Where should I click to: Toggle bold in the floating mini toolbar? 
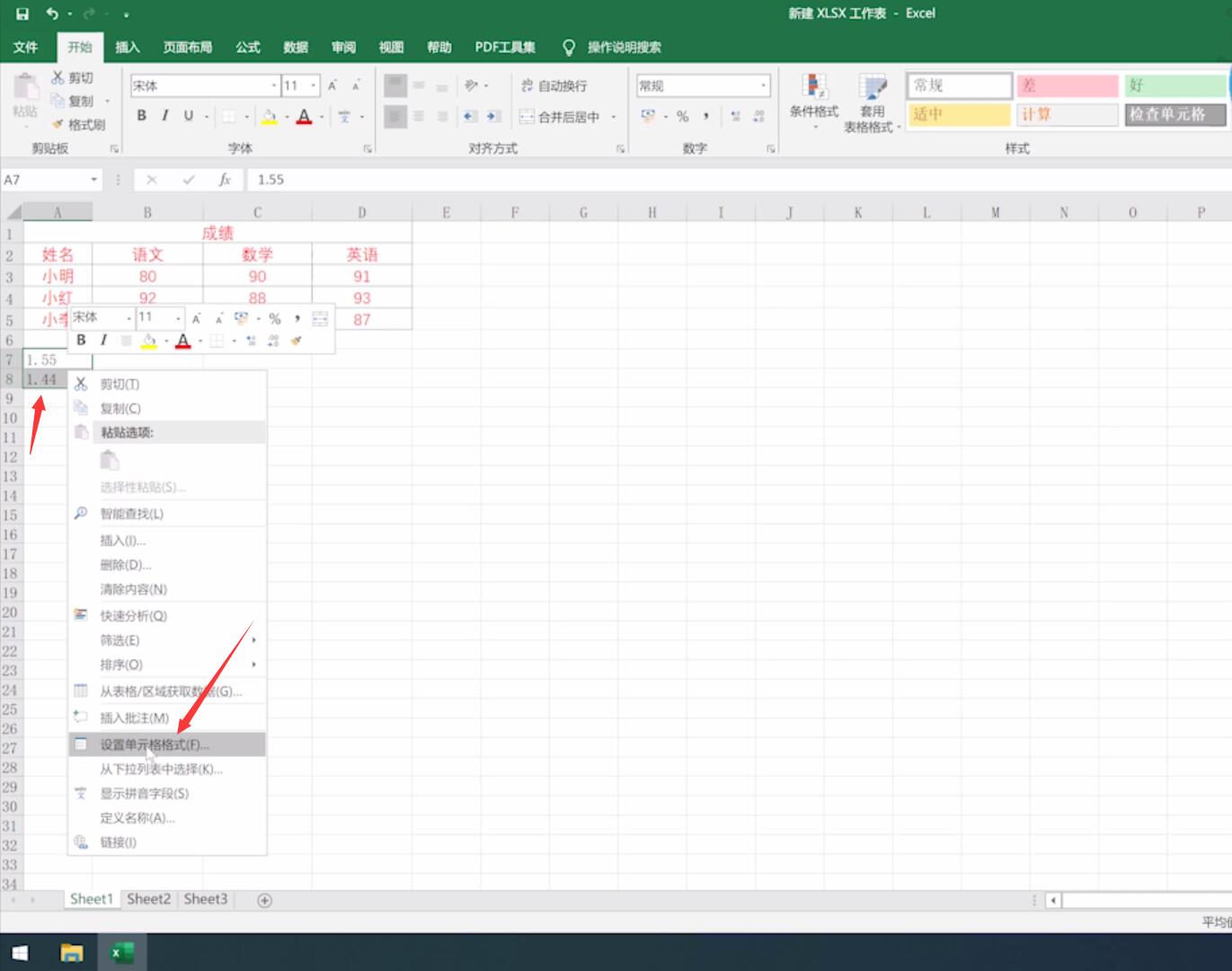tap(81, 340)
